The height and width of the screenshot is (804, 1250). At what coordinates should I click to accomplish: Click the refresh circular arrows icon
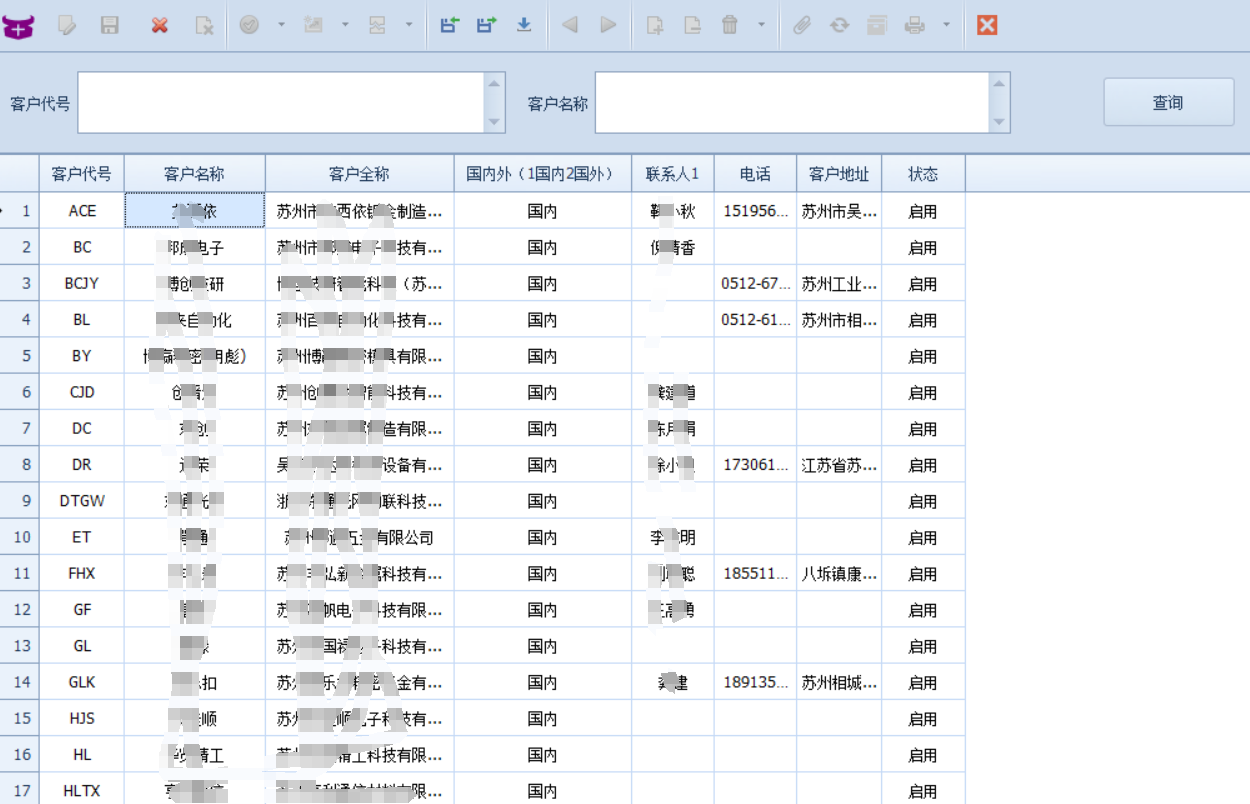[x=839, y=25]
